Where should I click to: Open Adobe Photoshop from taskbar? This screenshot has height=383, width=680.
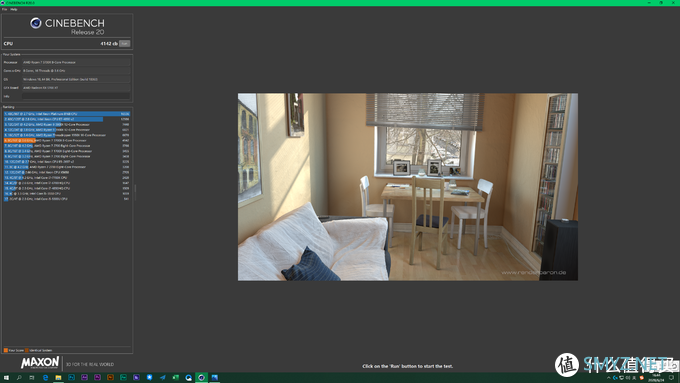pyautogui.click(x=71, y=378)
